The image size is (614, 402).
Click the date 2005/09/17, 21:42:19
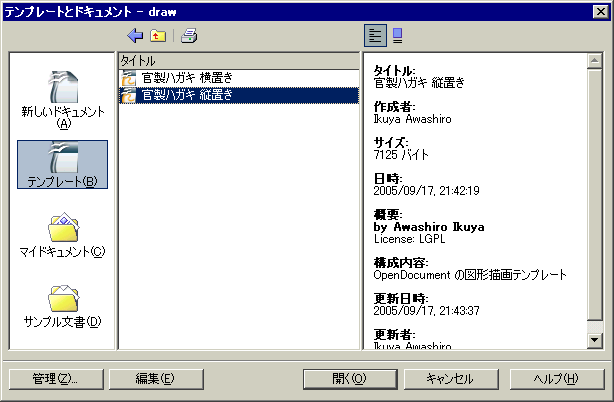(426, 191)
